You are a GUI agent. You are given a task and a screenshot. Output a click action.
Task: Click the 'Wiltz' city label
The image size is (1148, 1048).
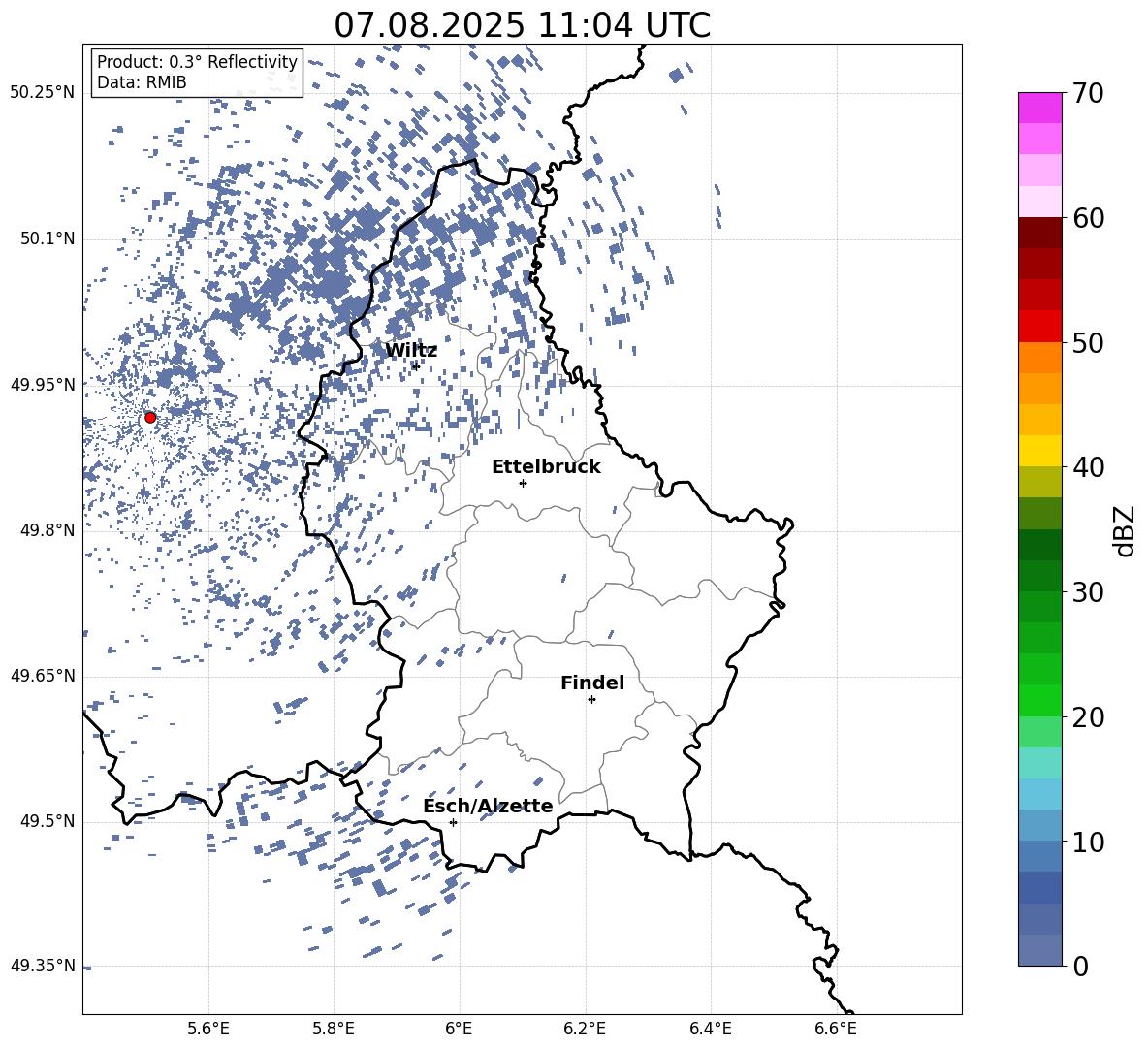click(x=411, y=350)
